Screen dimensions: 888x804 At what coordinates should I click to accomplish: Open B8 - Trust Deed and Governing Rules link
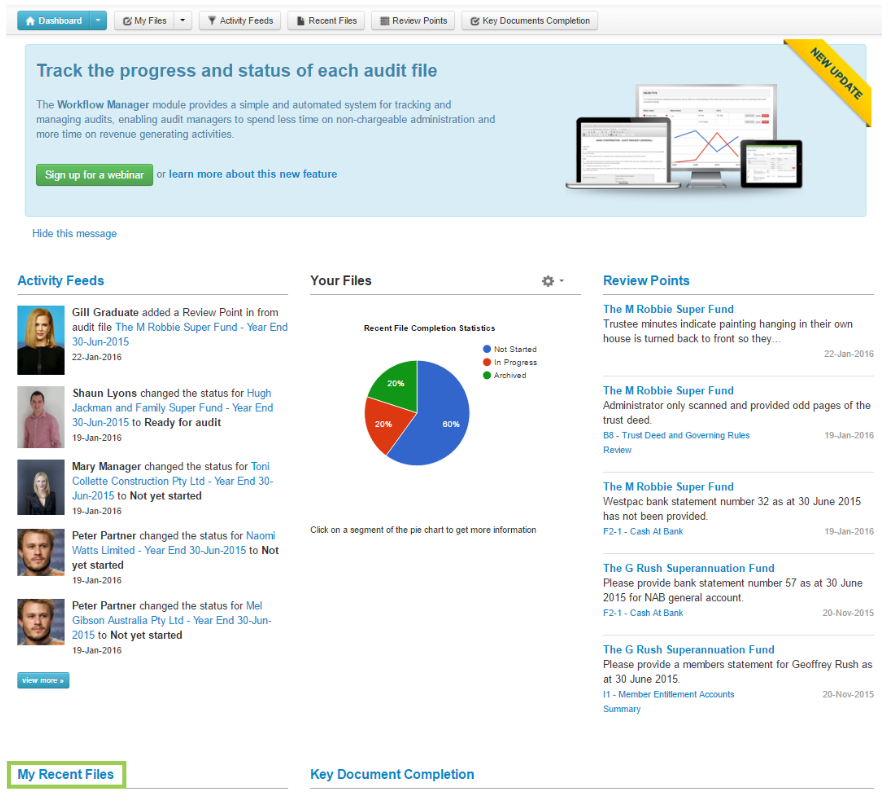click(x=675, y=435)
